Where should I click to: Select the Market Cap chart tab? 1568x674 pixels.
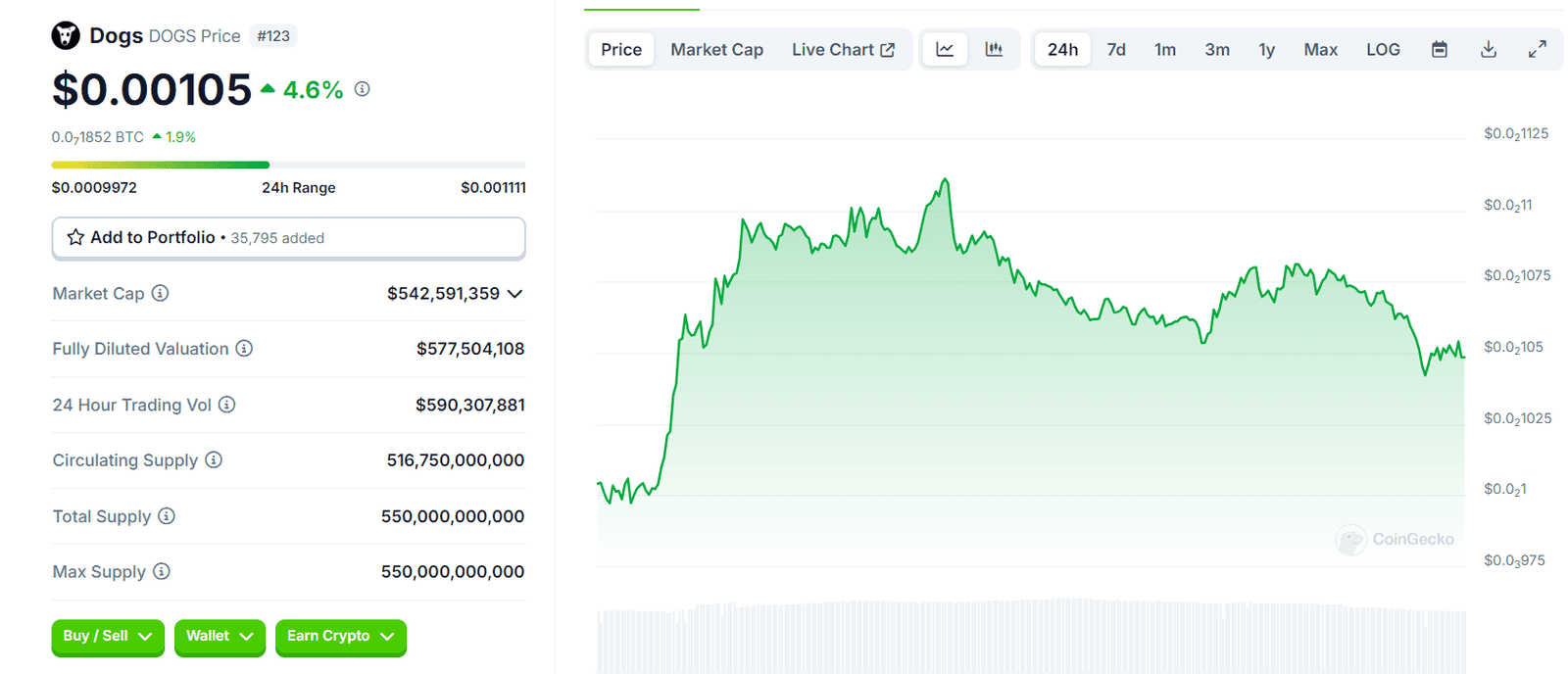(717, 49)
